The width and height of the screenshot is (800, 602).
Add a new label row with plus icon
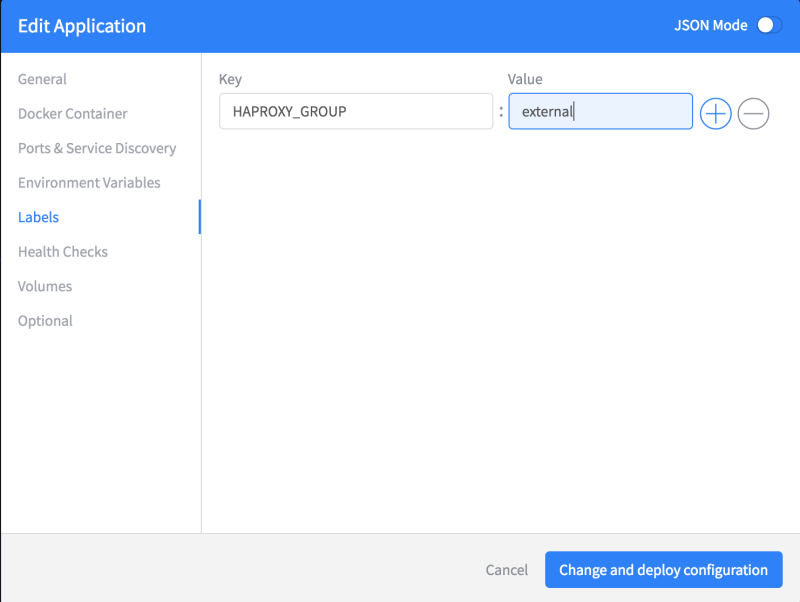716,113
